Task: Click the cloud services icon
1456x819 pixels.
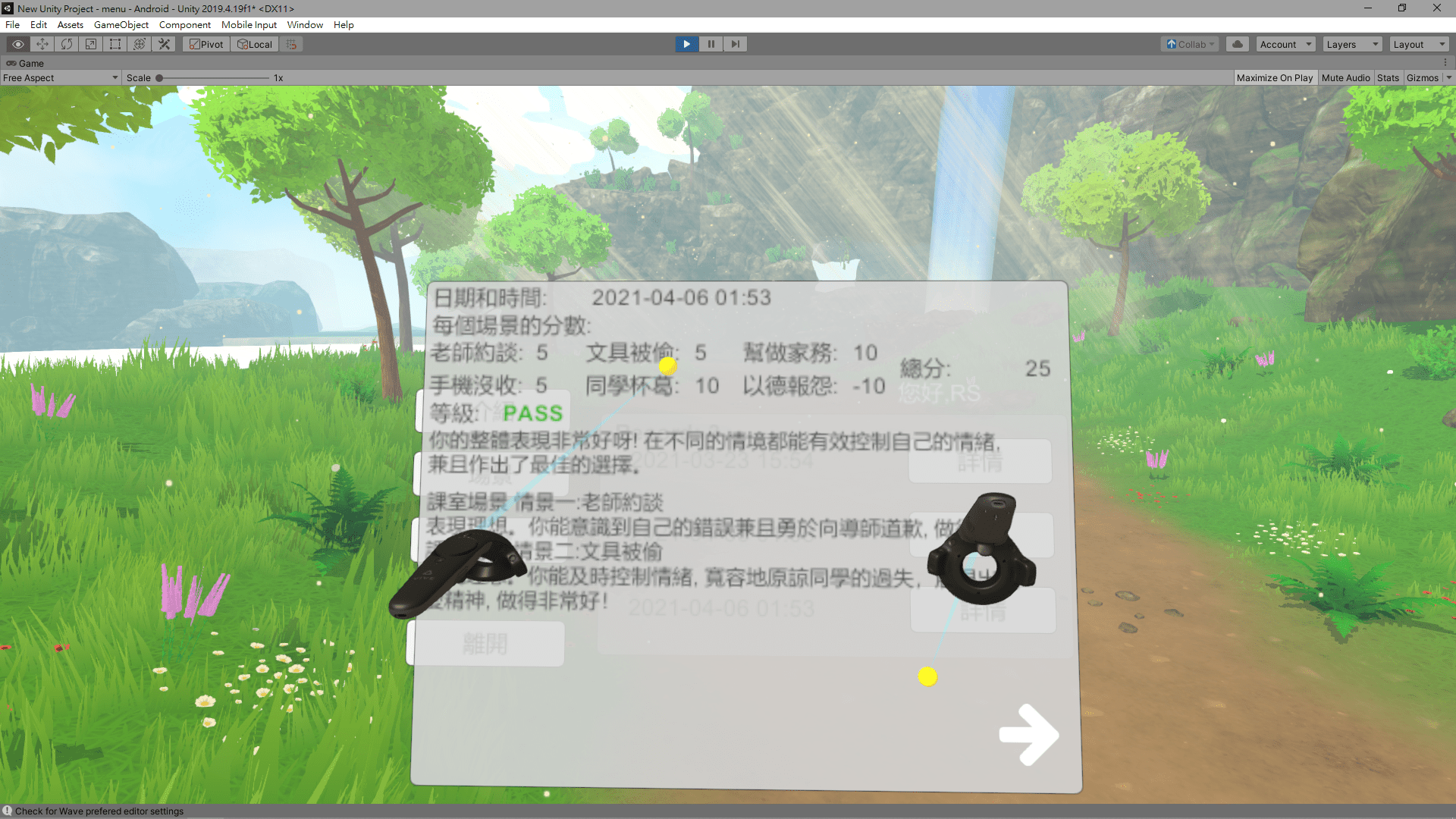Action: [1238, 44]
